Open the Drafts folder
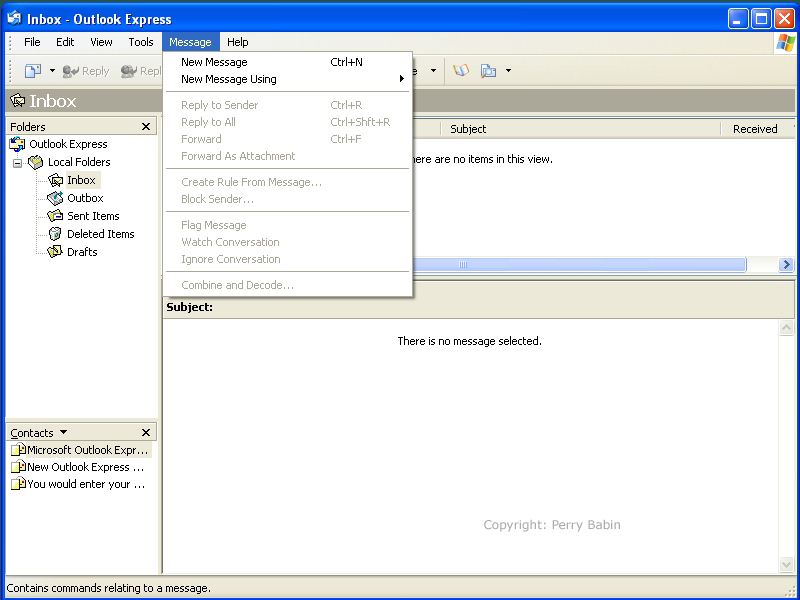The image size is (800, 600). pos(81,252)
